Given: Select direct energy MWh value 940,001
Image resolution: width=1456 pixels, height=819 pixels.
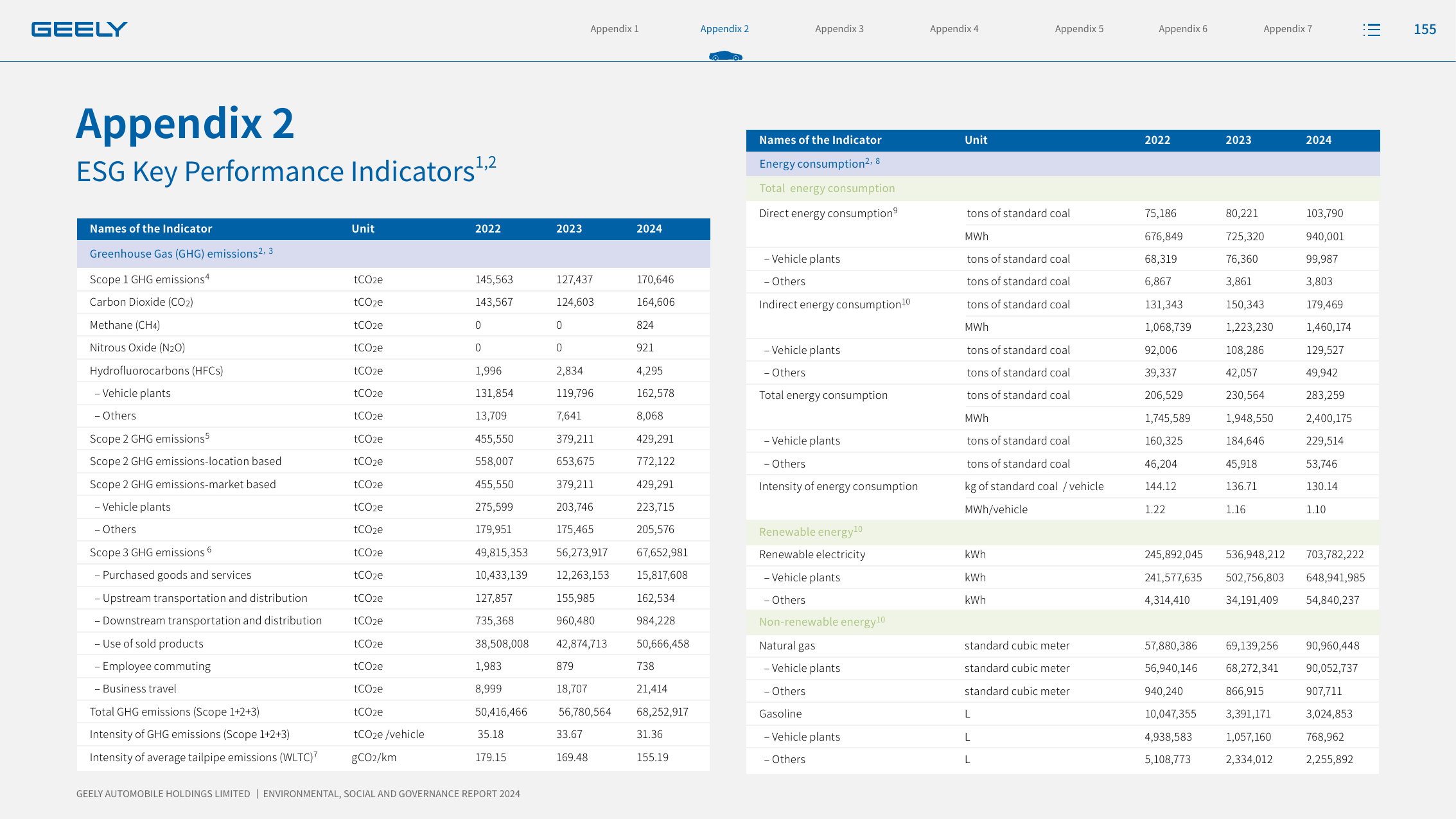Looking at the screenshot, I should click(1324, 236).
